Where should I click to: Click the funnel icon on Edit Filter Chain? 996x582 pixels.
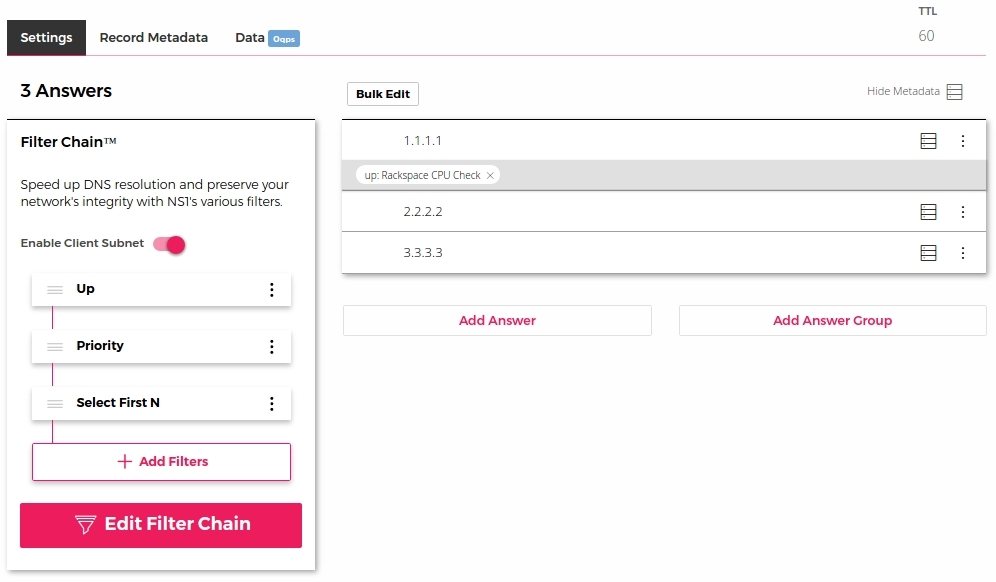84,524
